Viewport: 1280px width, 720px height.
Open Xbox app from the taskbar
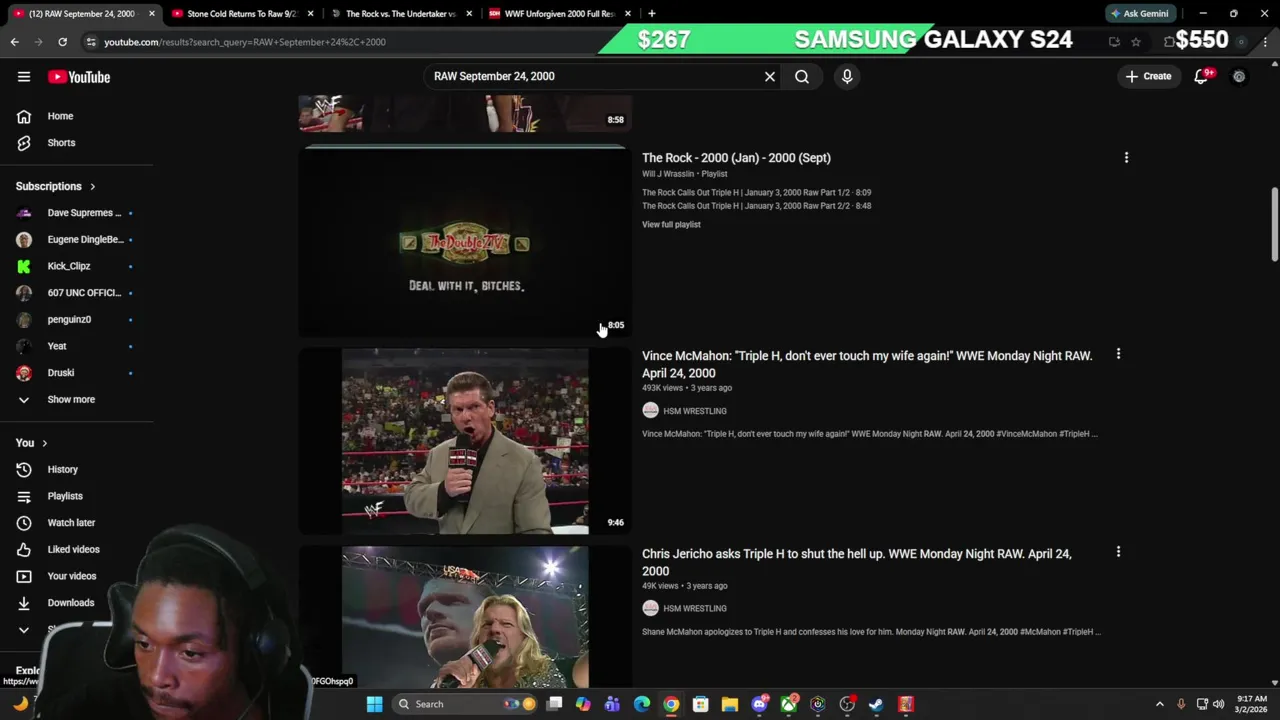tap(789, 704)
